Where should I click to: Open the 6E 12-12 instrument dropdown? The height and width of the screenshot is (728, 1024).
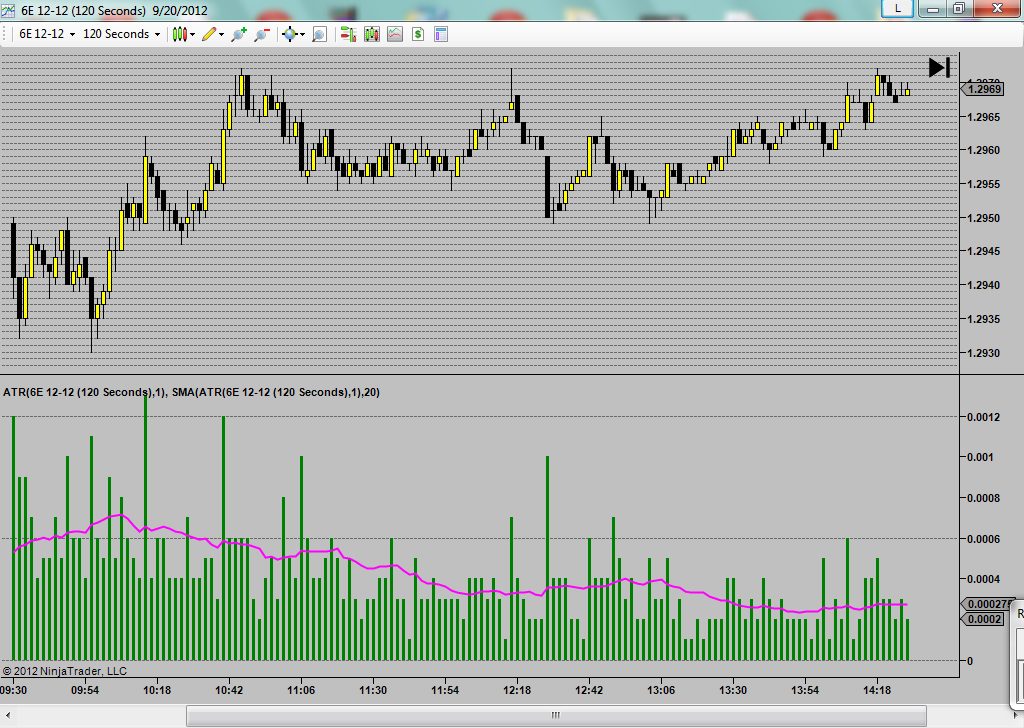tap(46, 34)
